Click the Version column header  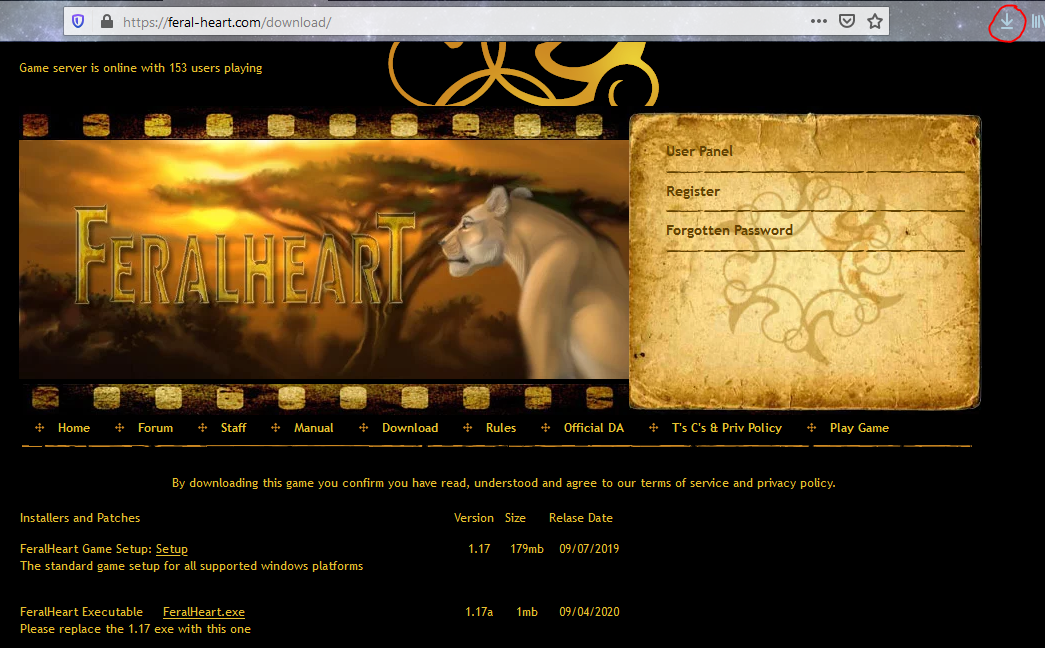point(474,518)
